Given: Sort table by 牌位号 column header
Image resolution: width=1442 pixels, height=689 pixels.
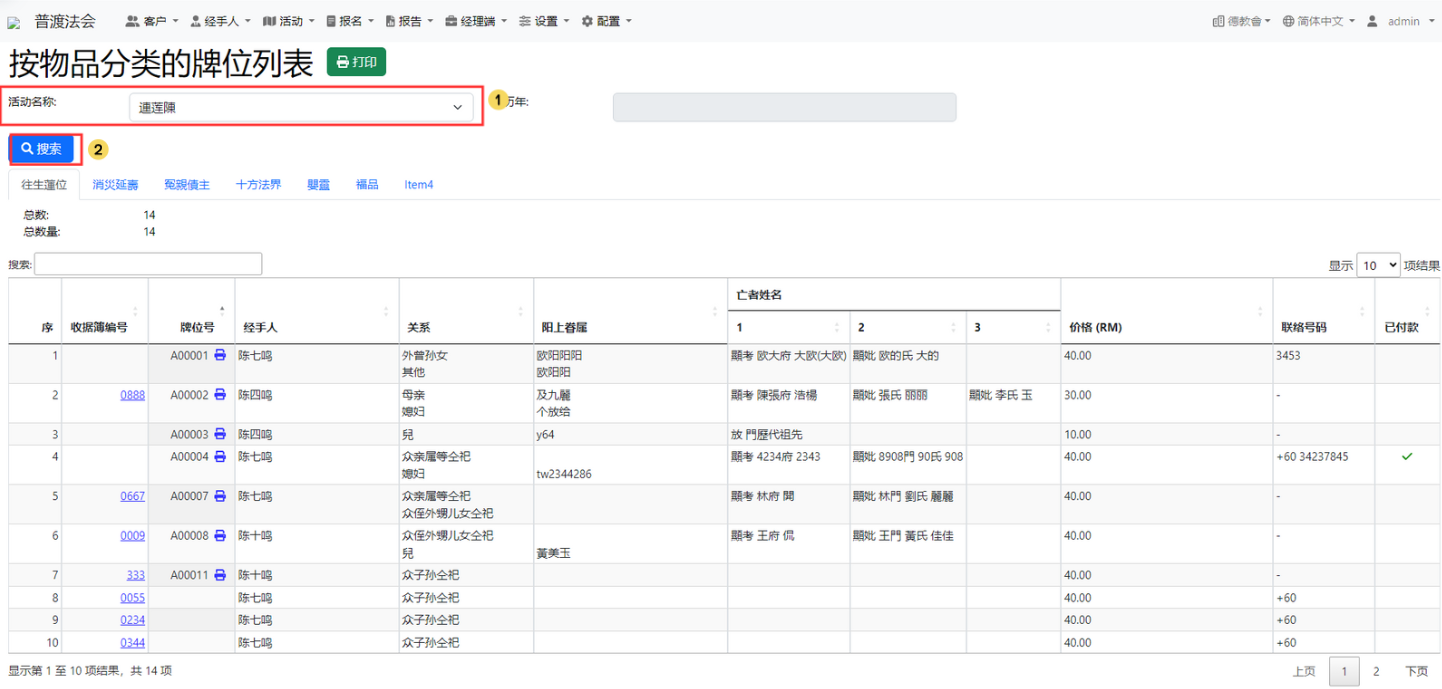Looking at the screenshot, I should [x=197, y=327].
